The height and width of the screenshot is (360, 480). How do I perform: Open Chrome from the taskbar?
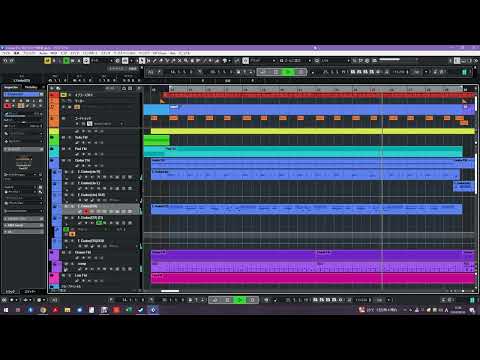click(43, 310)
